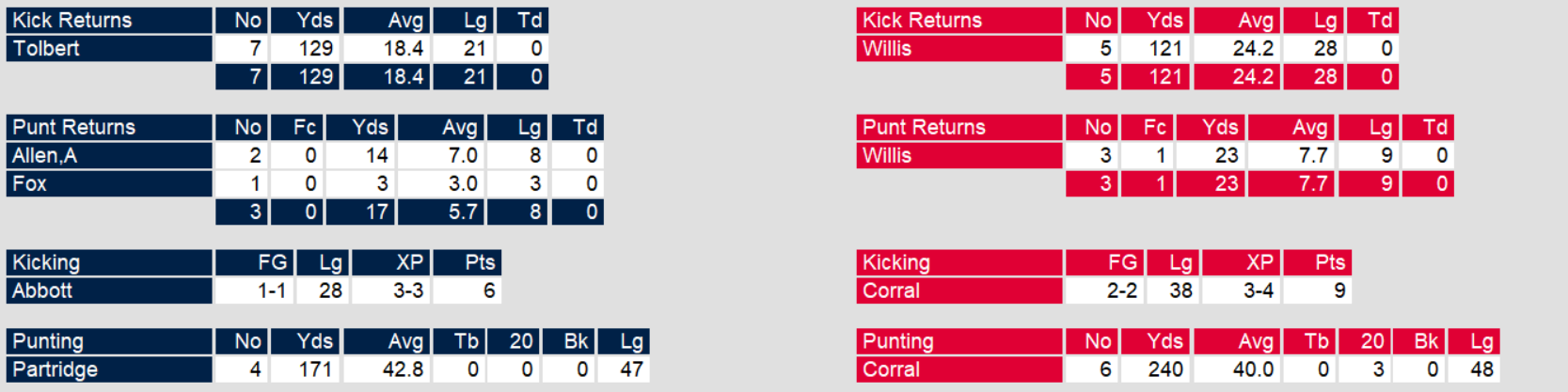Select Abbott's 1-1 FG value
Screen dimensions: 1568x392
pos(272,291)
